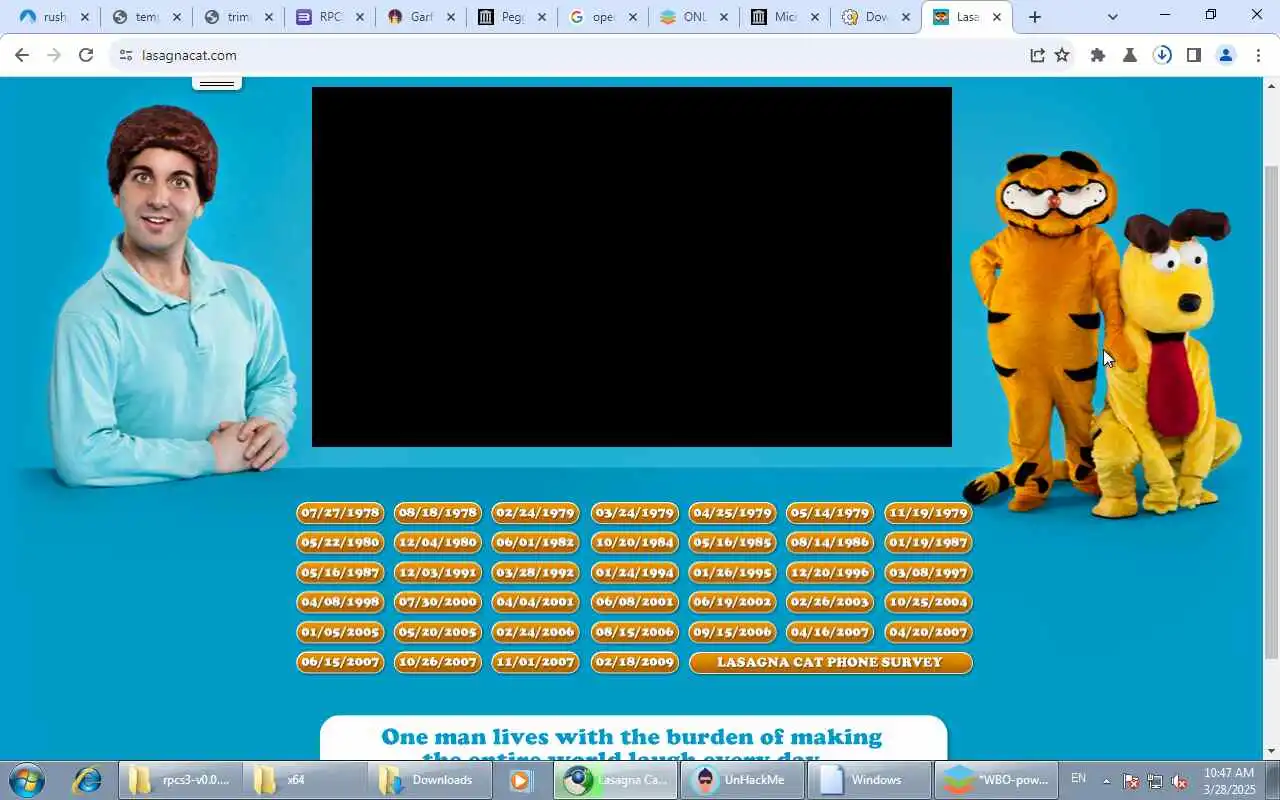Toggle the browser side panel
1280x800 pixels.
(x=1193, y=55)
